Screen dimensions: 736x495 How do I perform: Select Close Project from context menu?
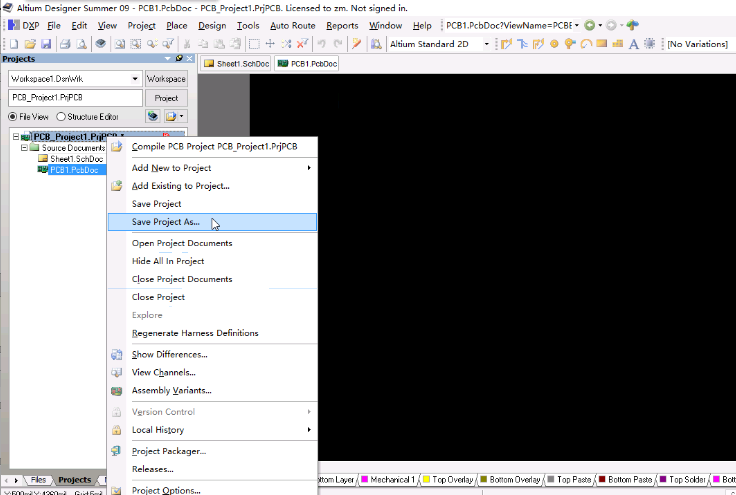[x=212, y=297]
